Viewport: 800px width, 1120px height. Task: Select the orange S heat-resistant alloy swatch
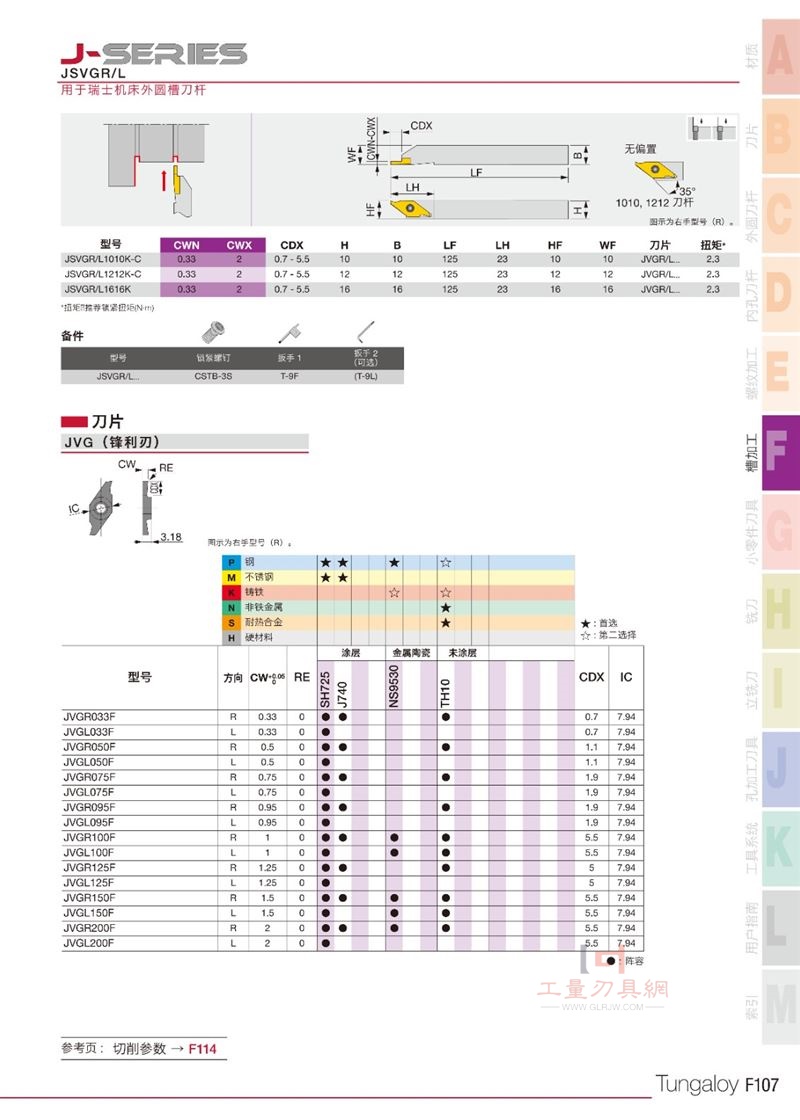[x=231, y=623]
